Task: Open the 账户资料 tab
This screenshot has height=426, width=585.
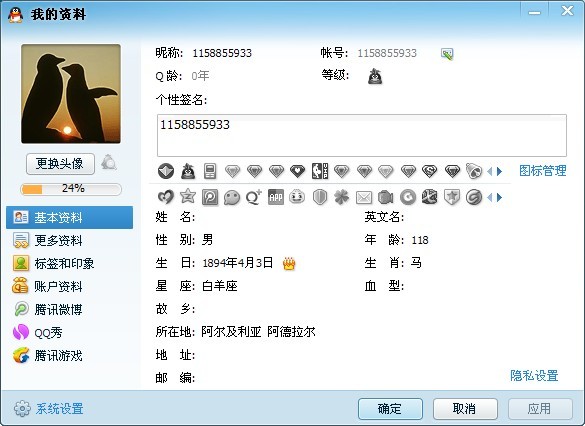Action: (69, 286)
